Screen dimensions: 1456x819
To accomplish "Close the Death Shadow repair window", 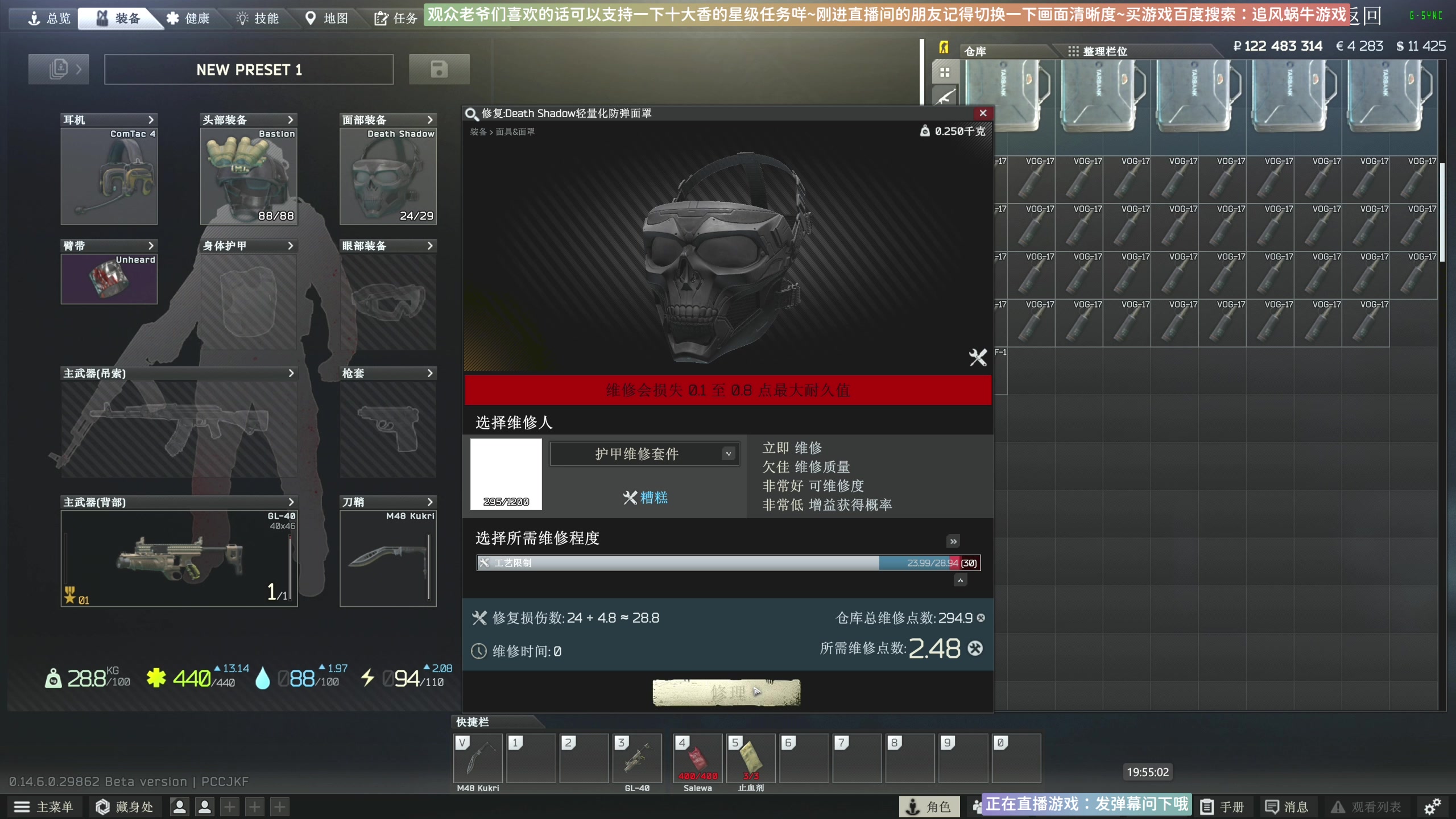I will pyautogui.click(x=983, y=113).
